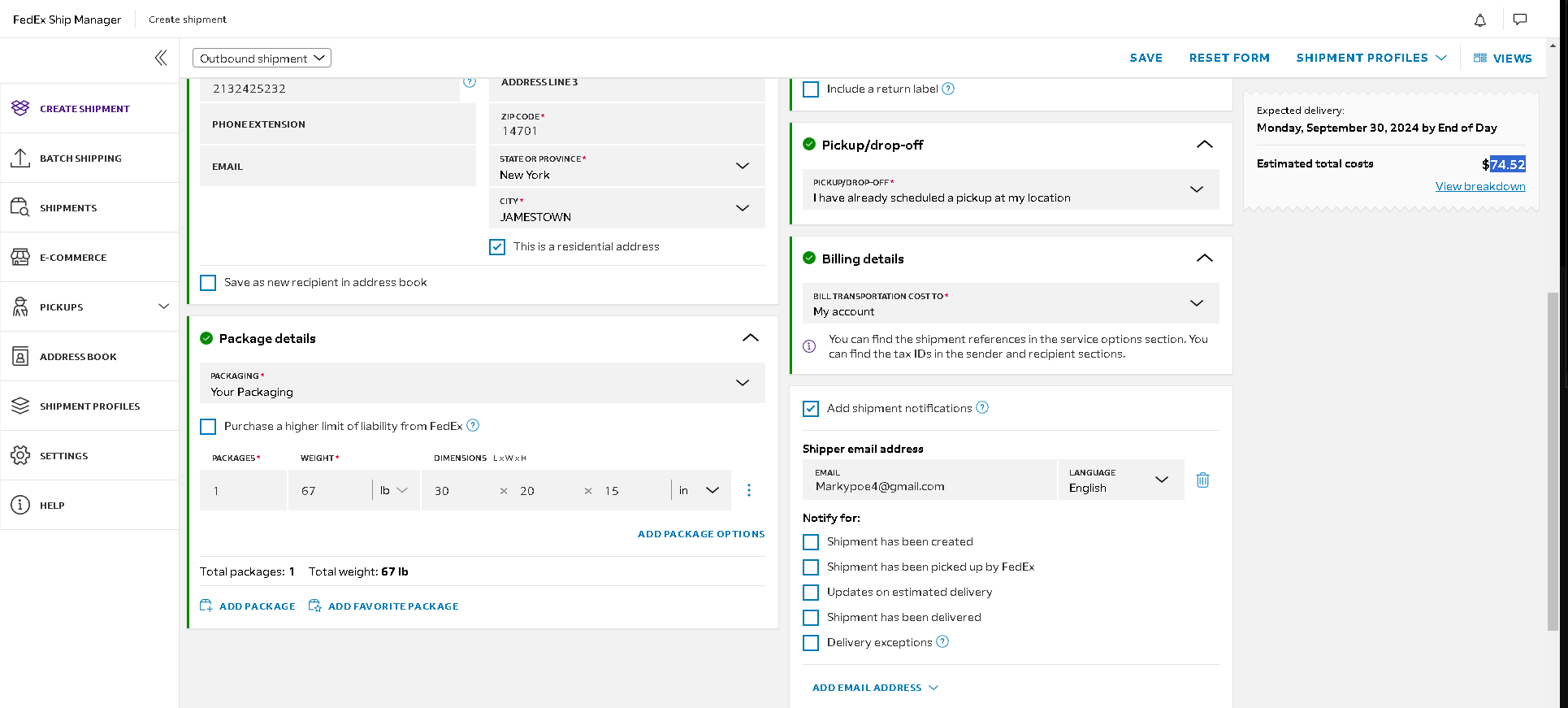This screenshot has width=1568, height=708.
Task: Change dimension unit in dropdown
Action: [x=700, y=490]
